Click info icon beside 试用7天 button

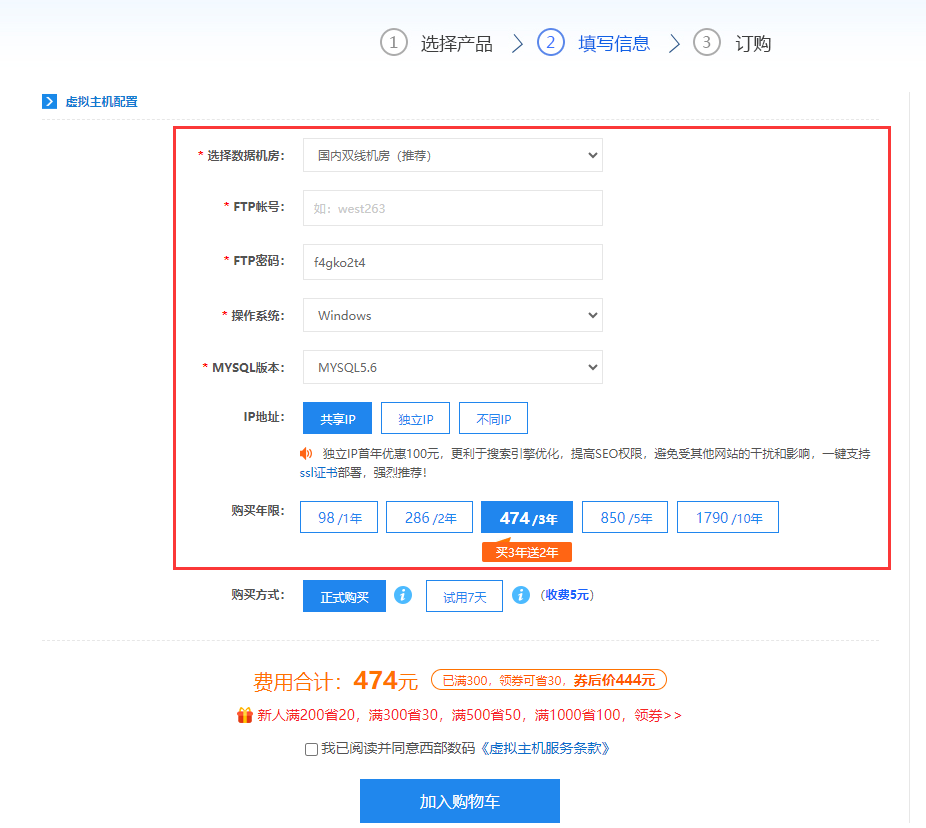pos(520,595)
